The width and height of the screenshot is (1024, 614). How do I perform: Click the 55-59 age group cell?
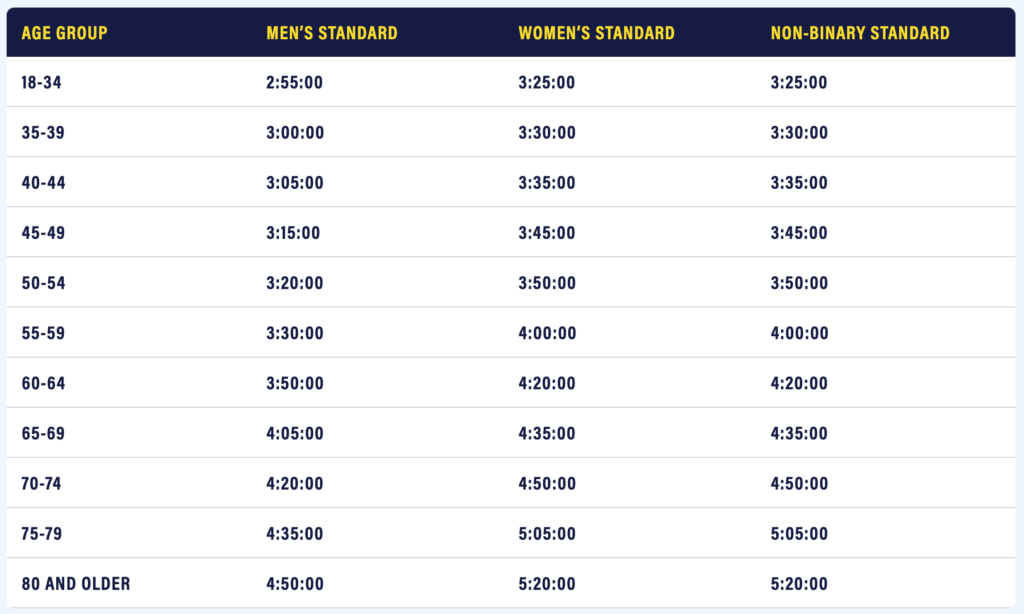pyautogui.click(x=43, y=333)
